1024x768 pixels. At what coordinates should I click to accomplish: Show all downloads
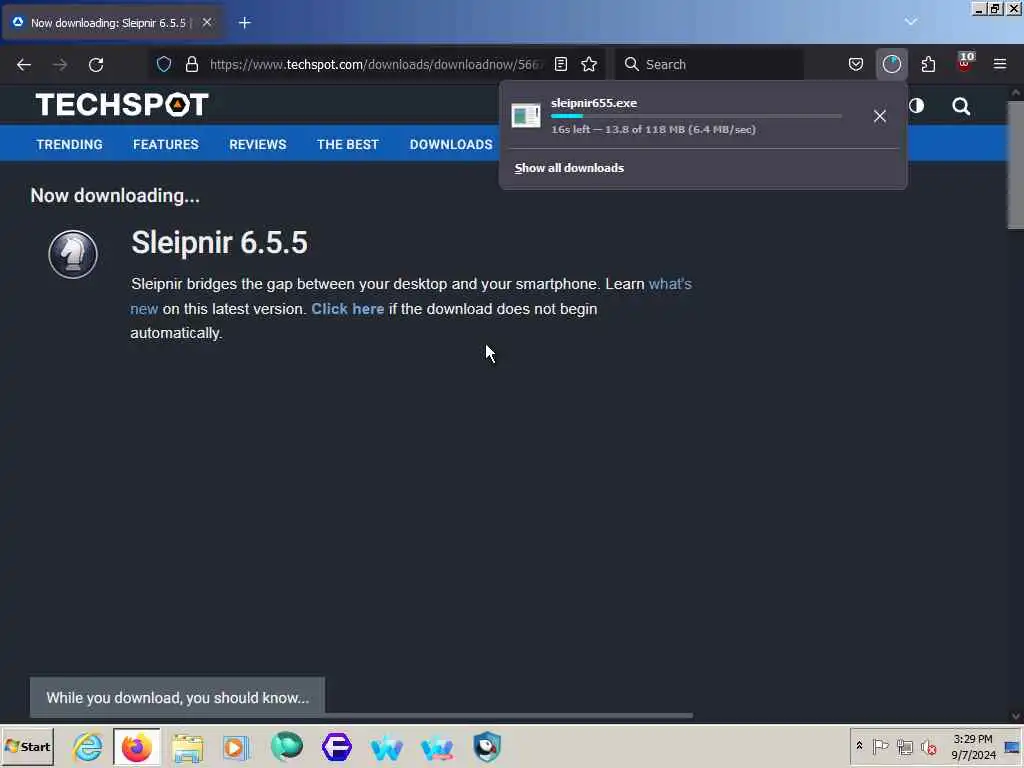pyautogui.click(x=569, y=168)
